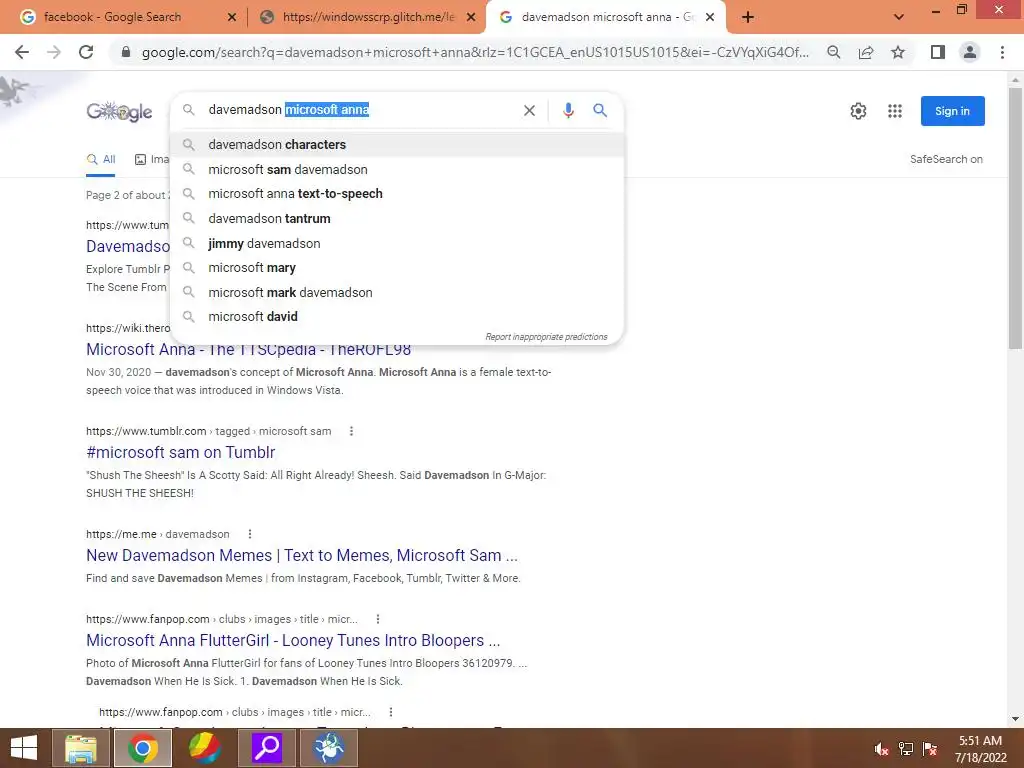Choose suggestion davemadson characters
The width and height of the screenshot is (1024, 768).
coord(397,144)
